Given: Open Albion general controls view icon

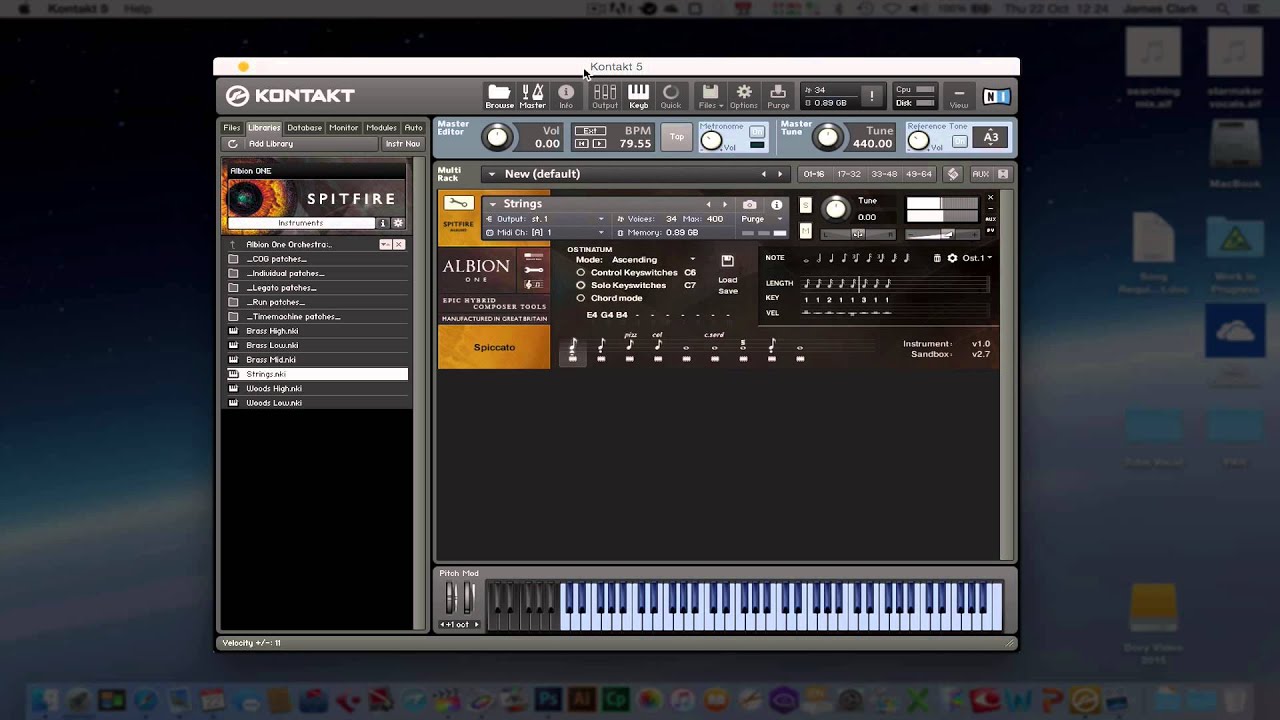Looking at the screenshot, I should point(534,255).
